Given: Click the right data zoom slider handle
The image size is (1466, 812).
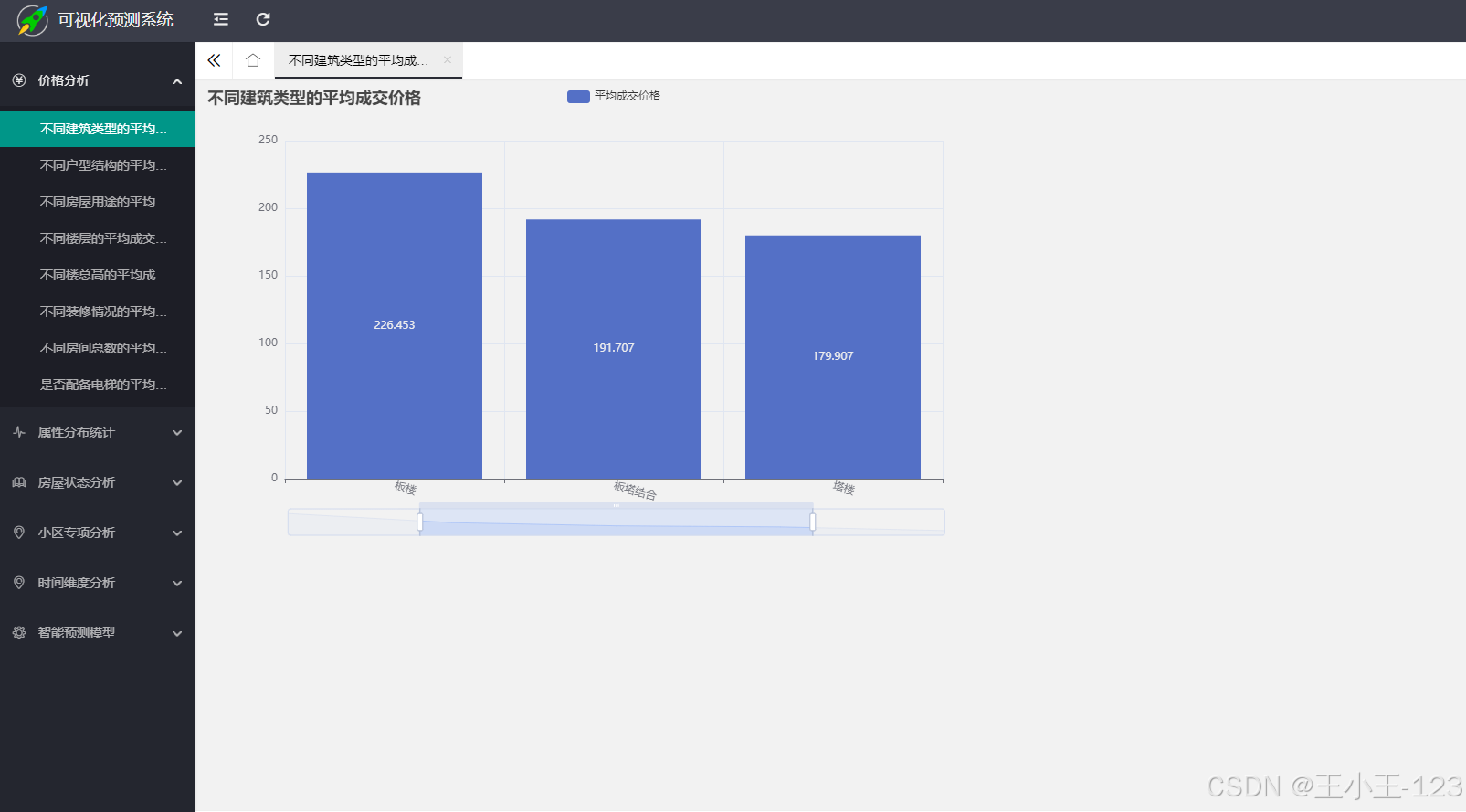Looking at the screenshot, I should 813,522.
